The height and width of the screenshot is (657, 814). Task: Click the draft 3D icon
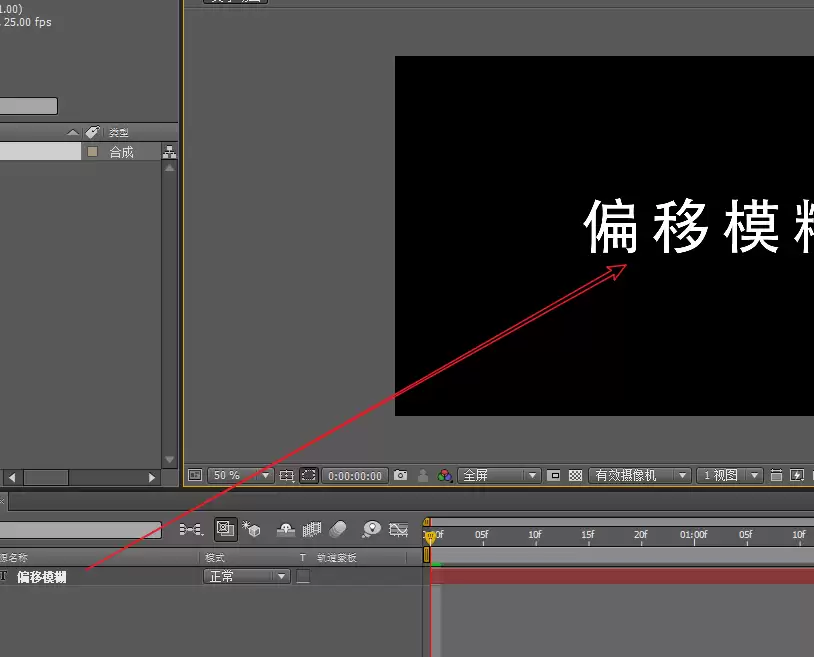[x=251, y=529]
